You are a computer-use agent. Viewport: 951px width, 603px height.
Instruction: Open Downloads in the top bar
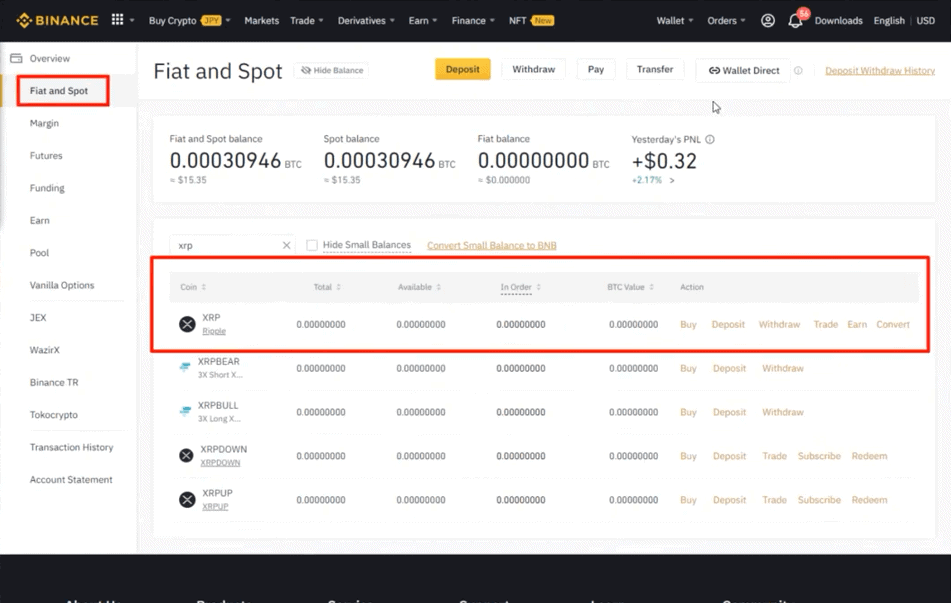coord(838,21)
